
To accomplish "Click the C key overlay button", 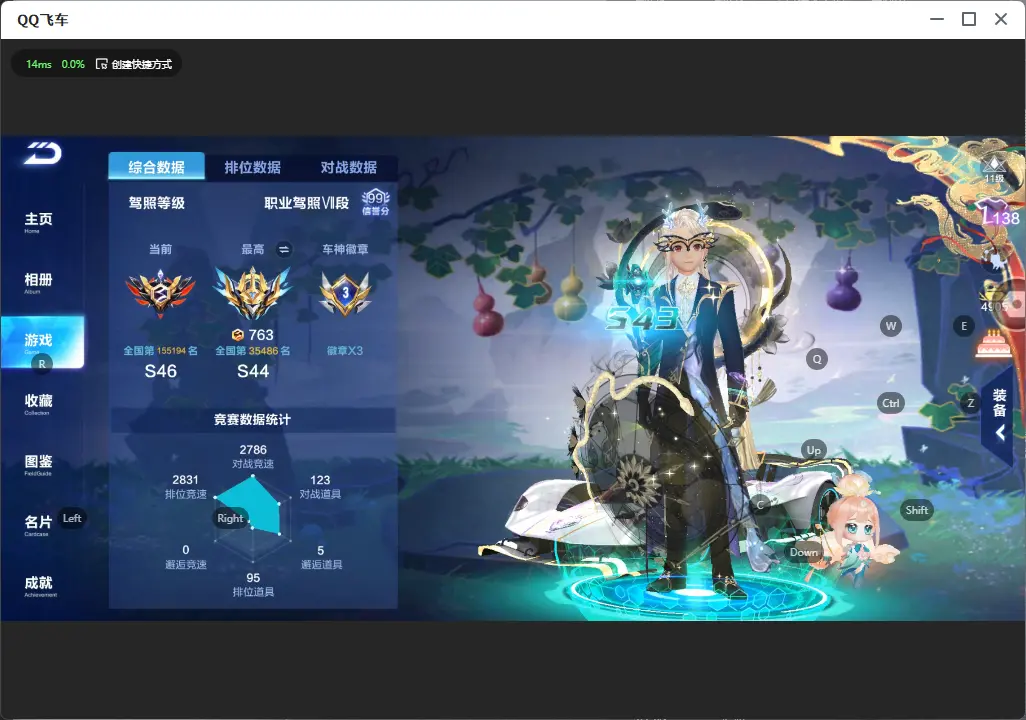I will [760, 505].
